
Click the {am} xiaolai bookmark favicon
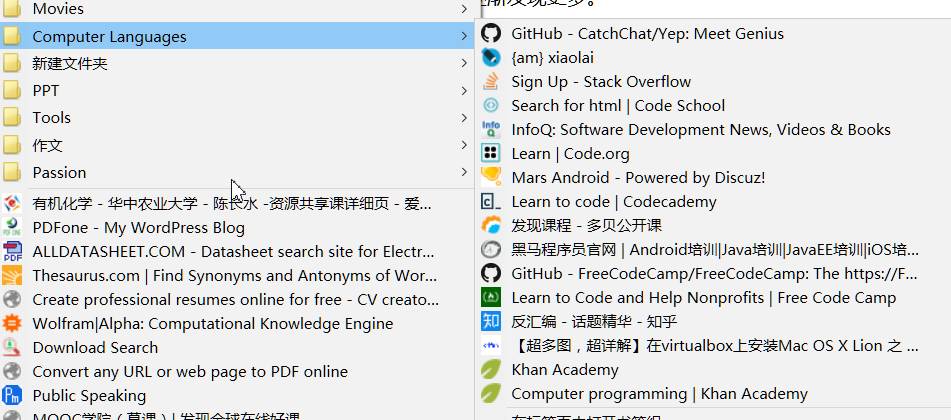[491, 58]
